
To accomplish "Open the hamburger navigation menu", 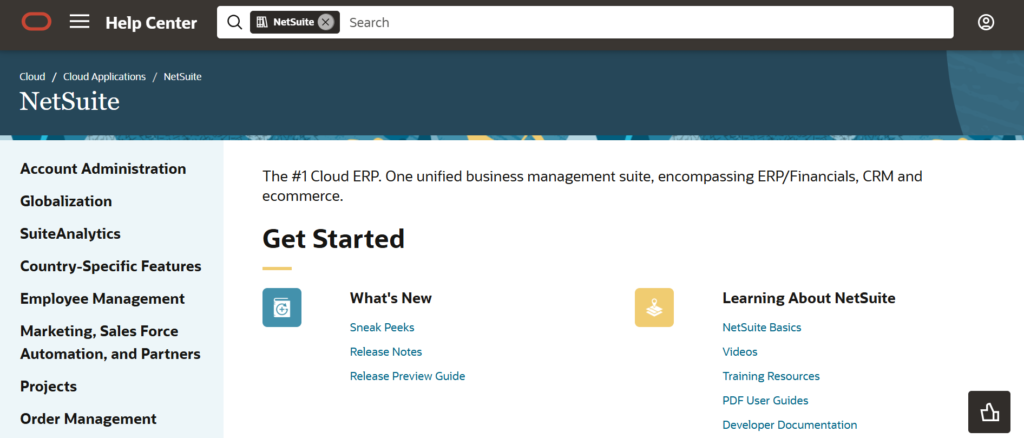I will (79, 22).
